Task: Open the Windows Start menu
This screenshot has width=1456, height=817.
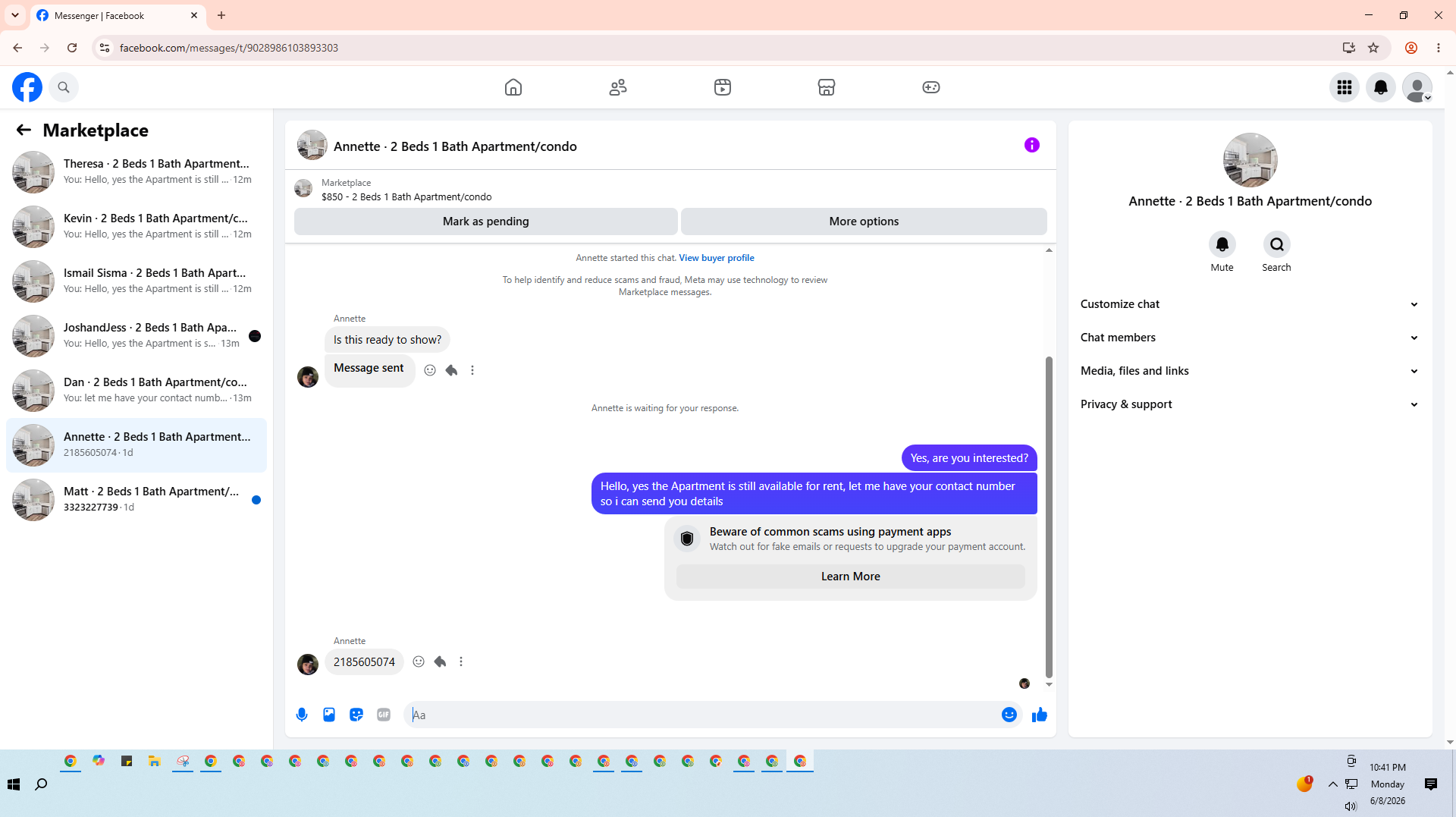Action: tap(14, 784)
